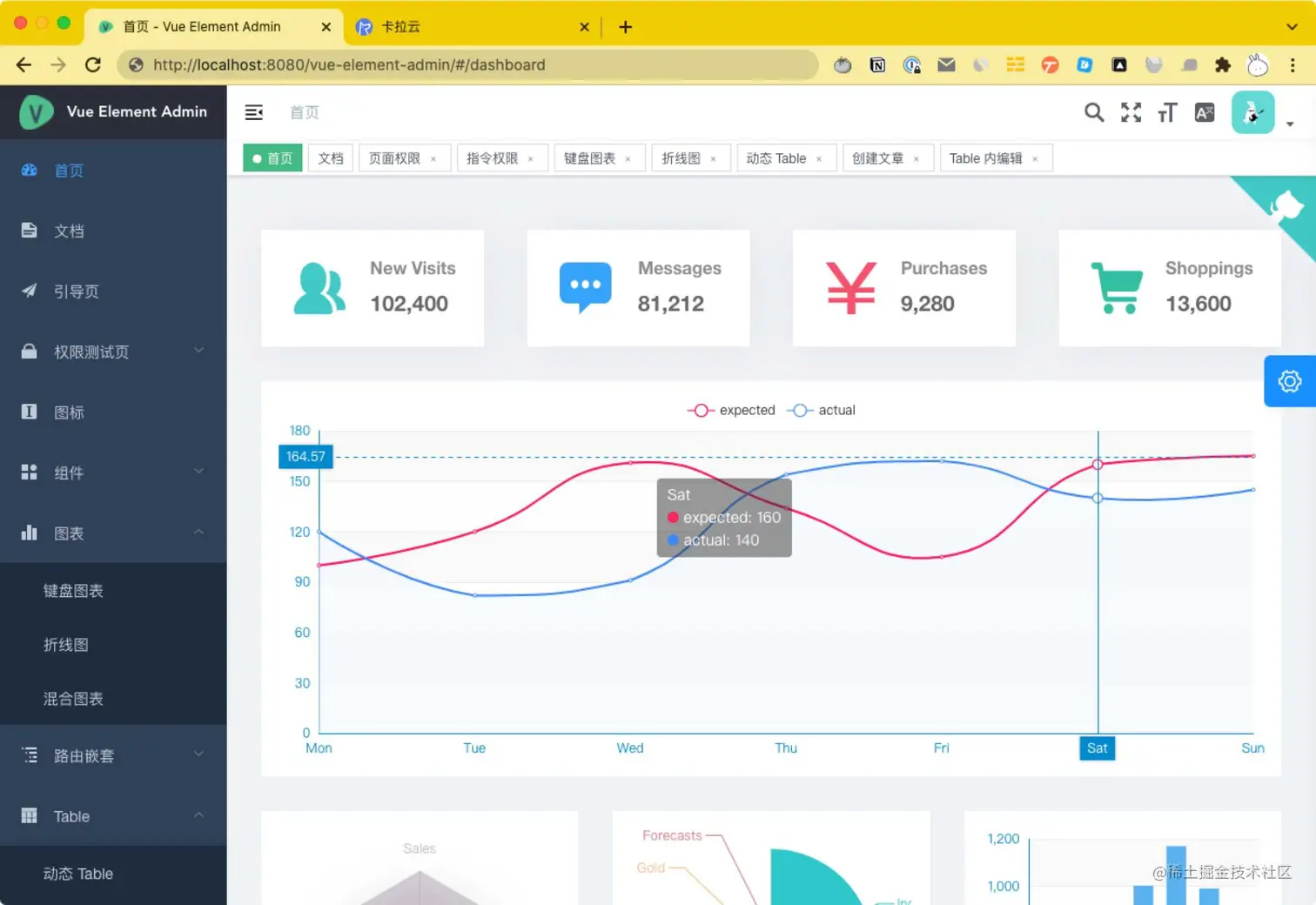Close the 页面权限 tag

[433, 159]
